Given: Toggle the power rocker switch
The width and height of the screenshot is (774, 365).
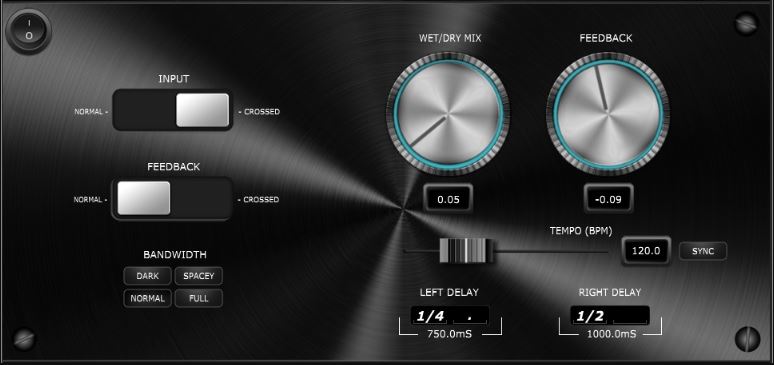Looking at the screenshot, I should [x=29, y=31].
